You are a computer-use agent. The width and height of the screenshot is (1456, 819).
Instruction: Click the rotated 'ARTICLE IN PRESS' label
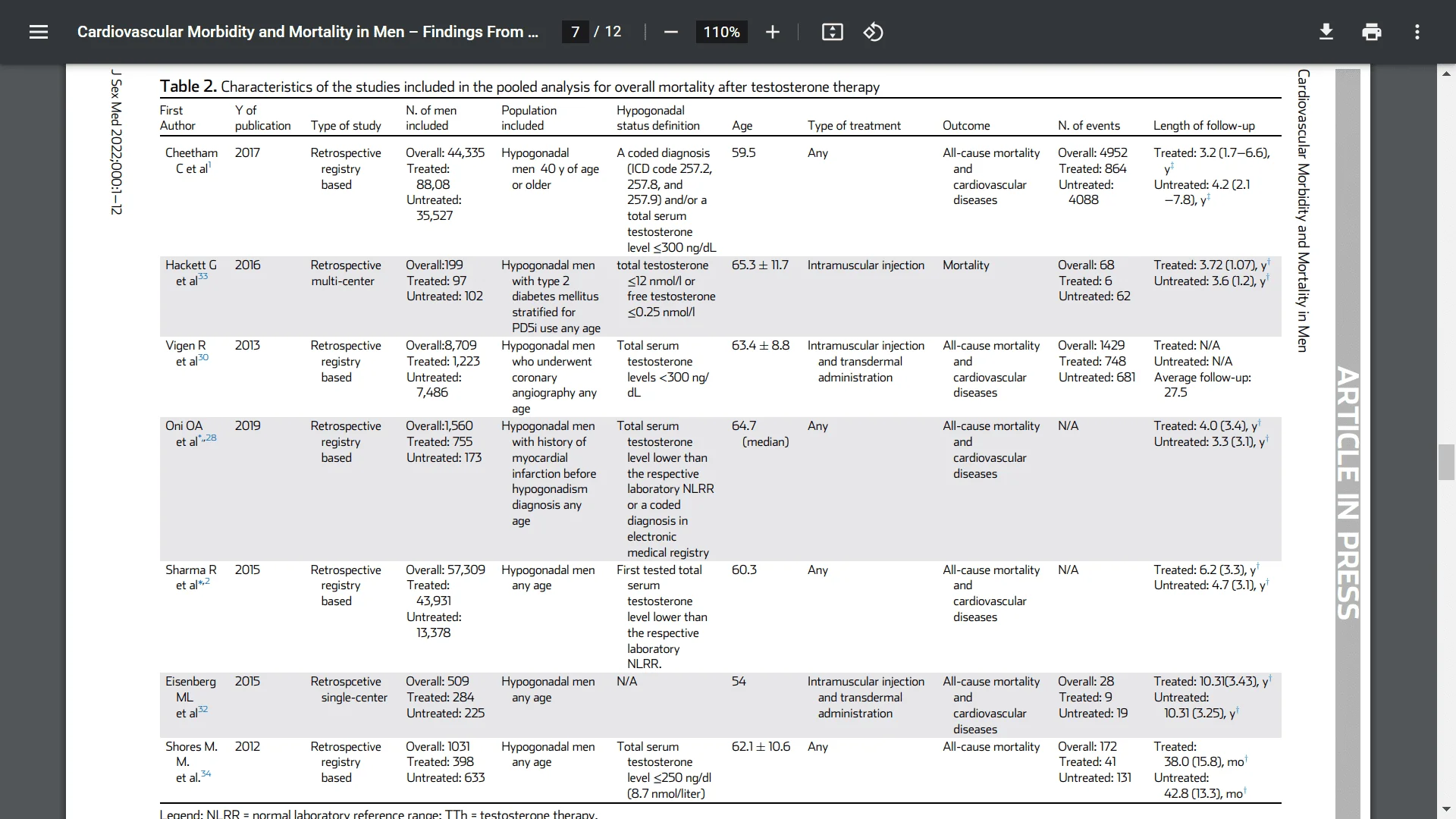1348,493
